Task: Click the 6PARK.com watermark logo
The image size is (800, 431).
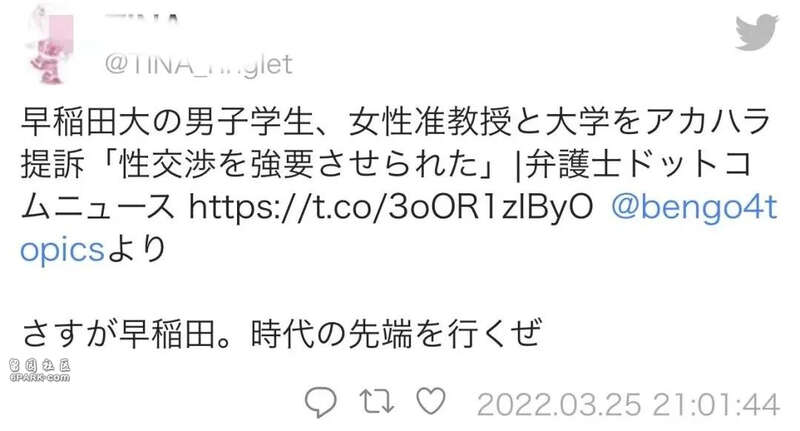Action: 40,371
